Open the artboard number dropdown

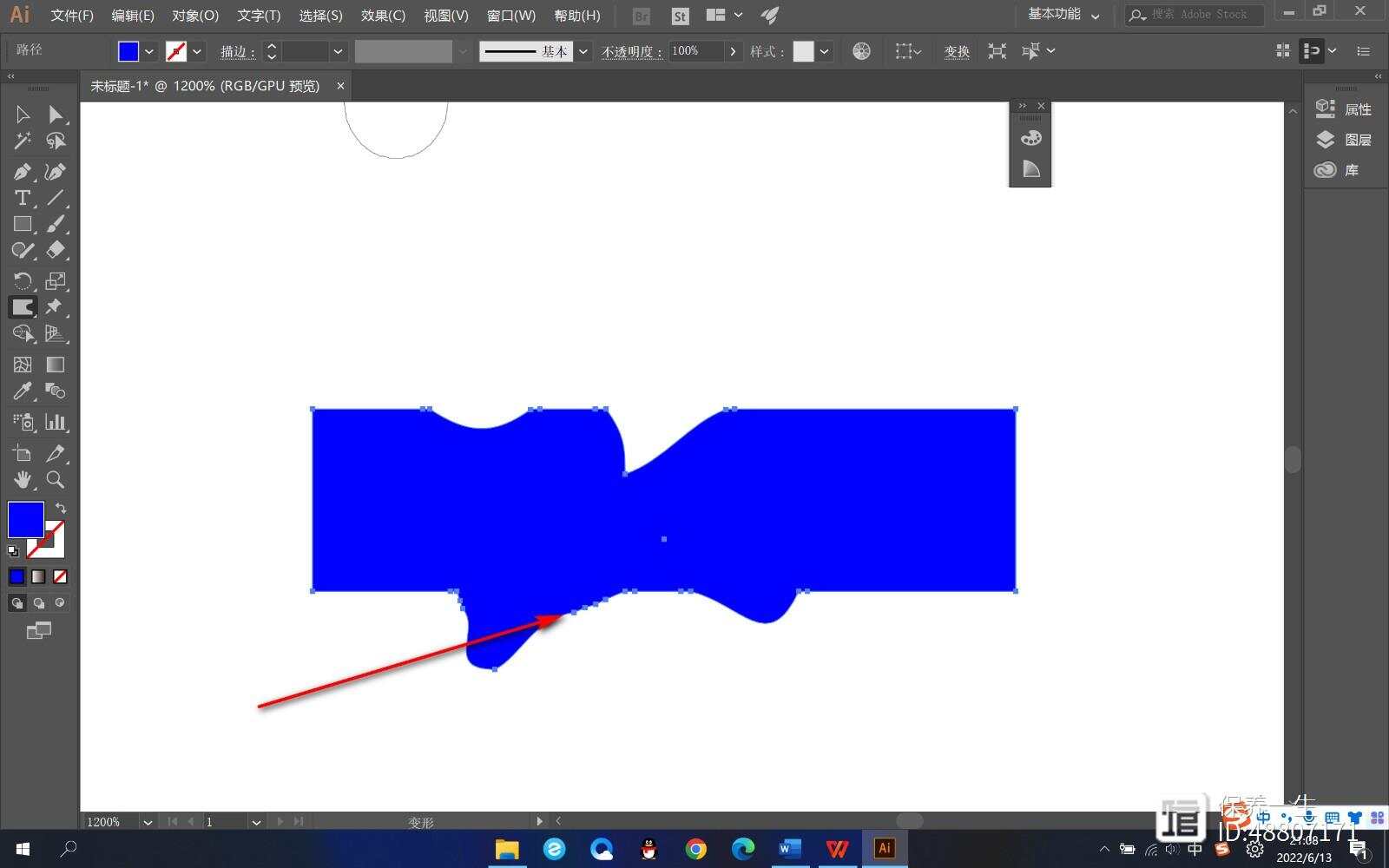pos(256,822)
